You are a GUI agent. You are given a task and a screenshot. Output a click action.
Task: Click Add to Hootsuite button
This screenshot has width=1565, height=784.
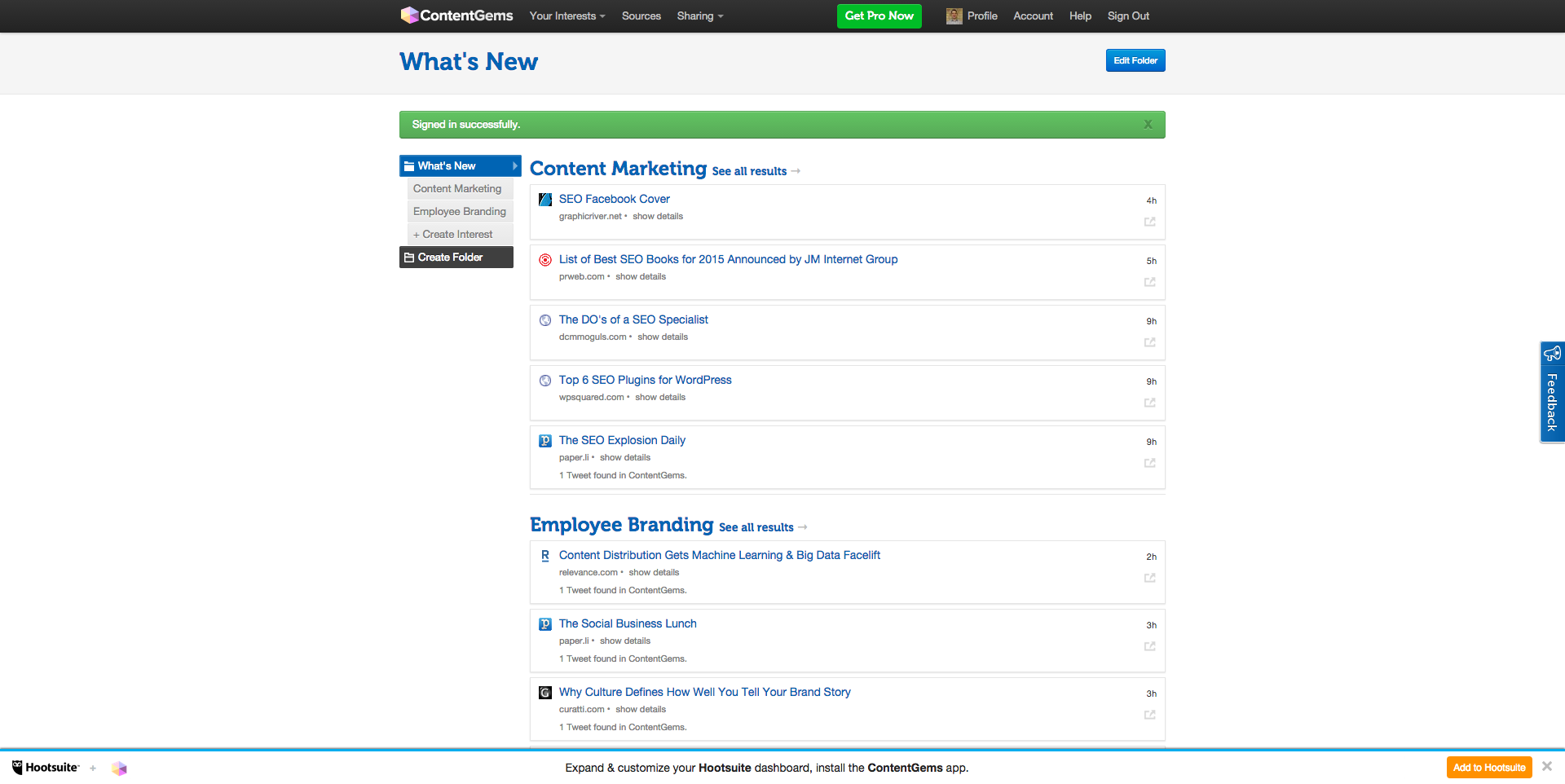click(x=1489, y=768)
